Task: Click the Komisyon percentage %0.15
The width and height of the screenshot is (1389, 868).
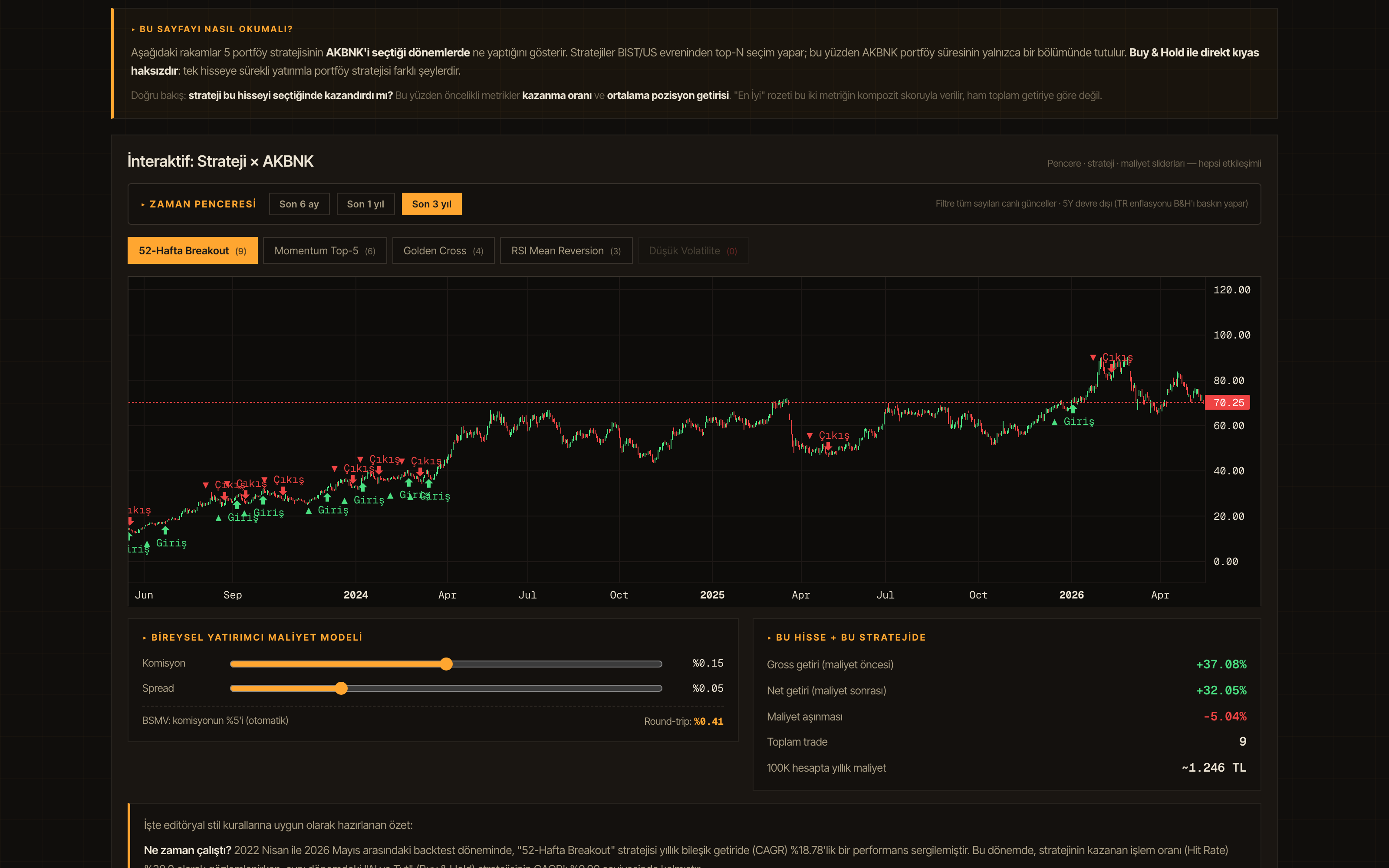Action: 708,663
